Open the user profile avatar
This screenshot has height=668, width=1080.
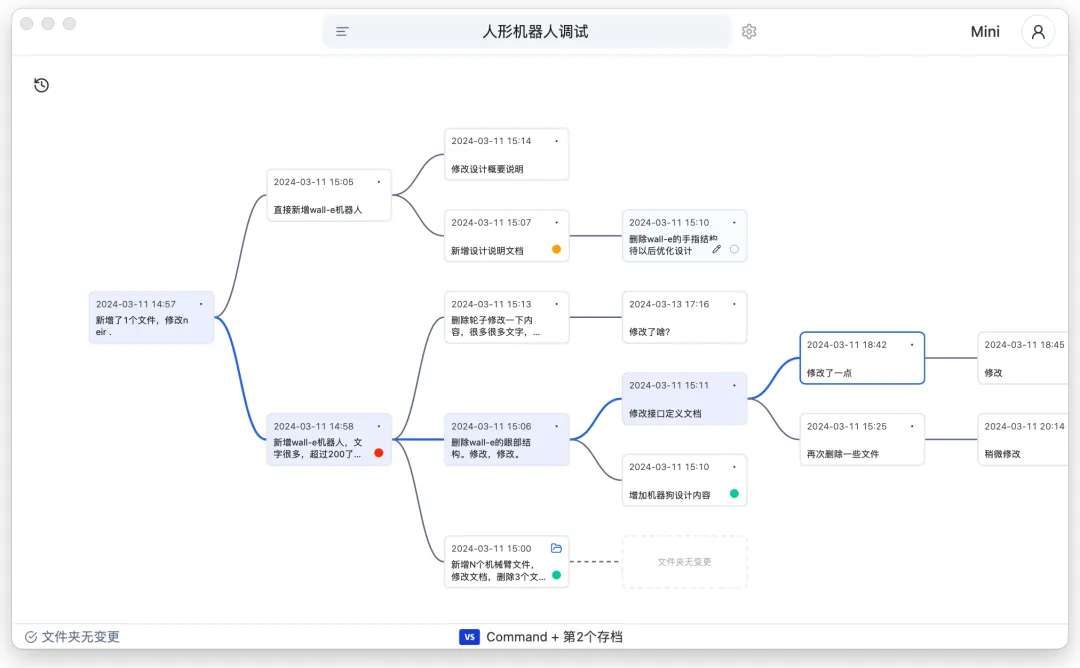1038,32
